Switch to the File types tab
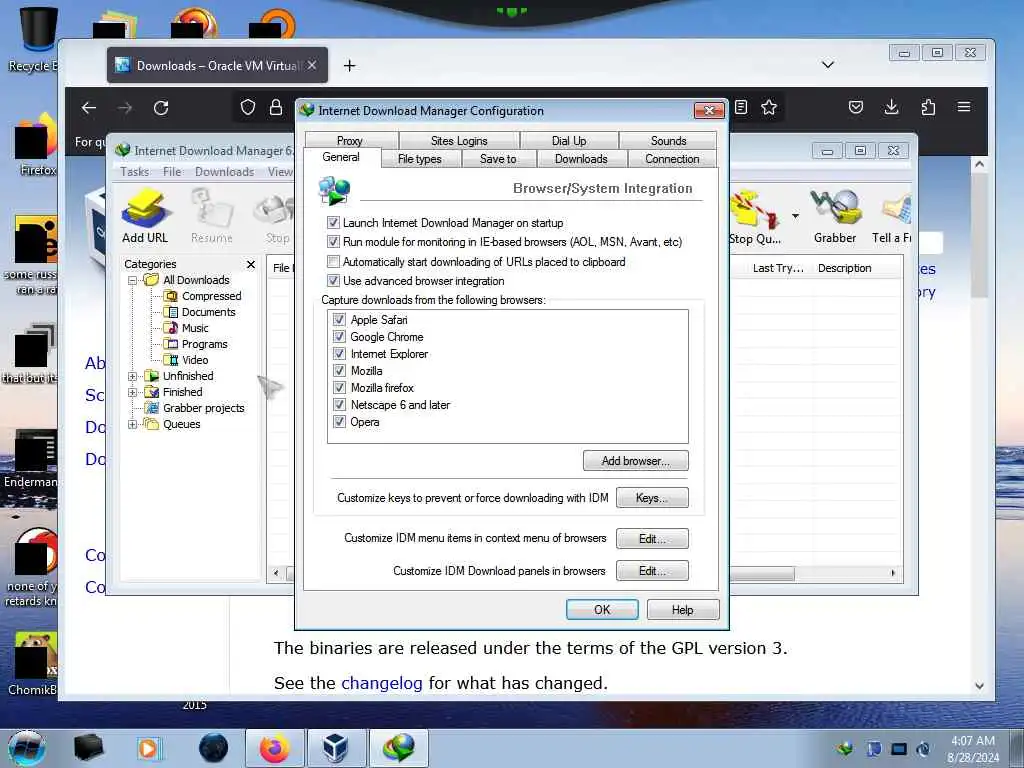The image size is (1024, 768). [420, 159]
